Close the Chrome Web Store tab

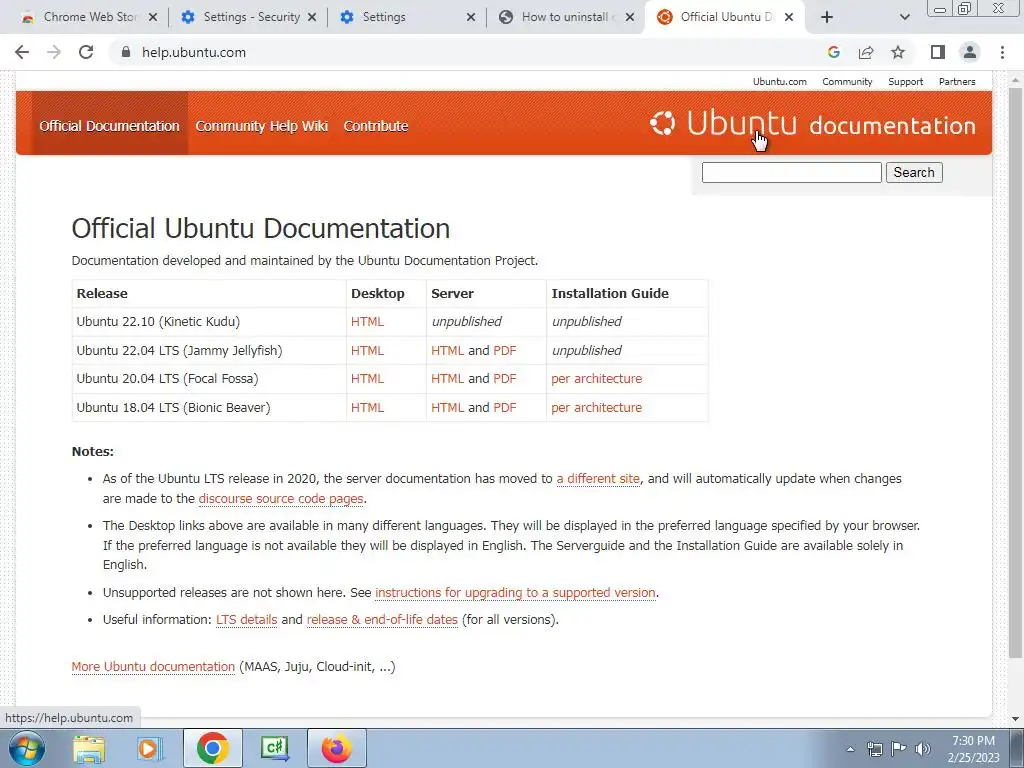coord(153,18)
